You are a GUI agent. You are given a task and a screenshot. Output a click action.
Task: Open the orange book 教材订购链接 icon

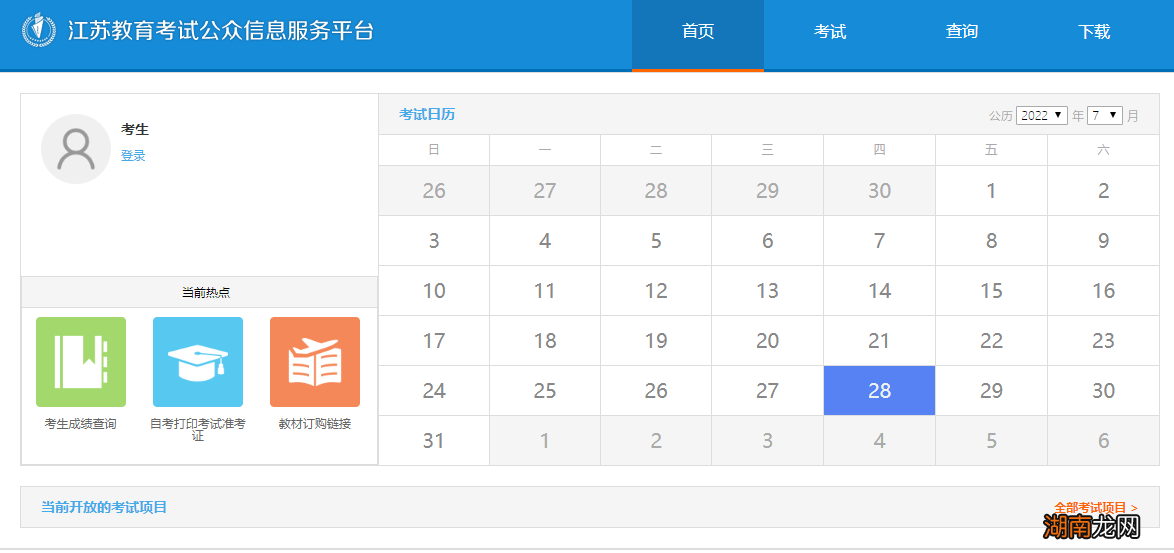pos(314,362)
